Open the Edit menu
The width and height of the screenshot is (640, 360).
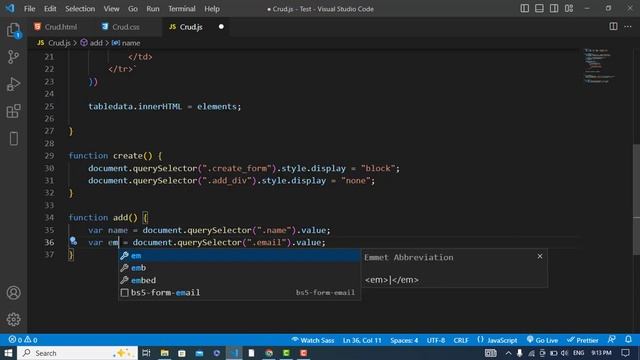point(50,9)
